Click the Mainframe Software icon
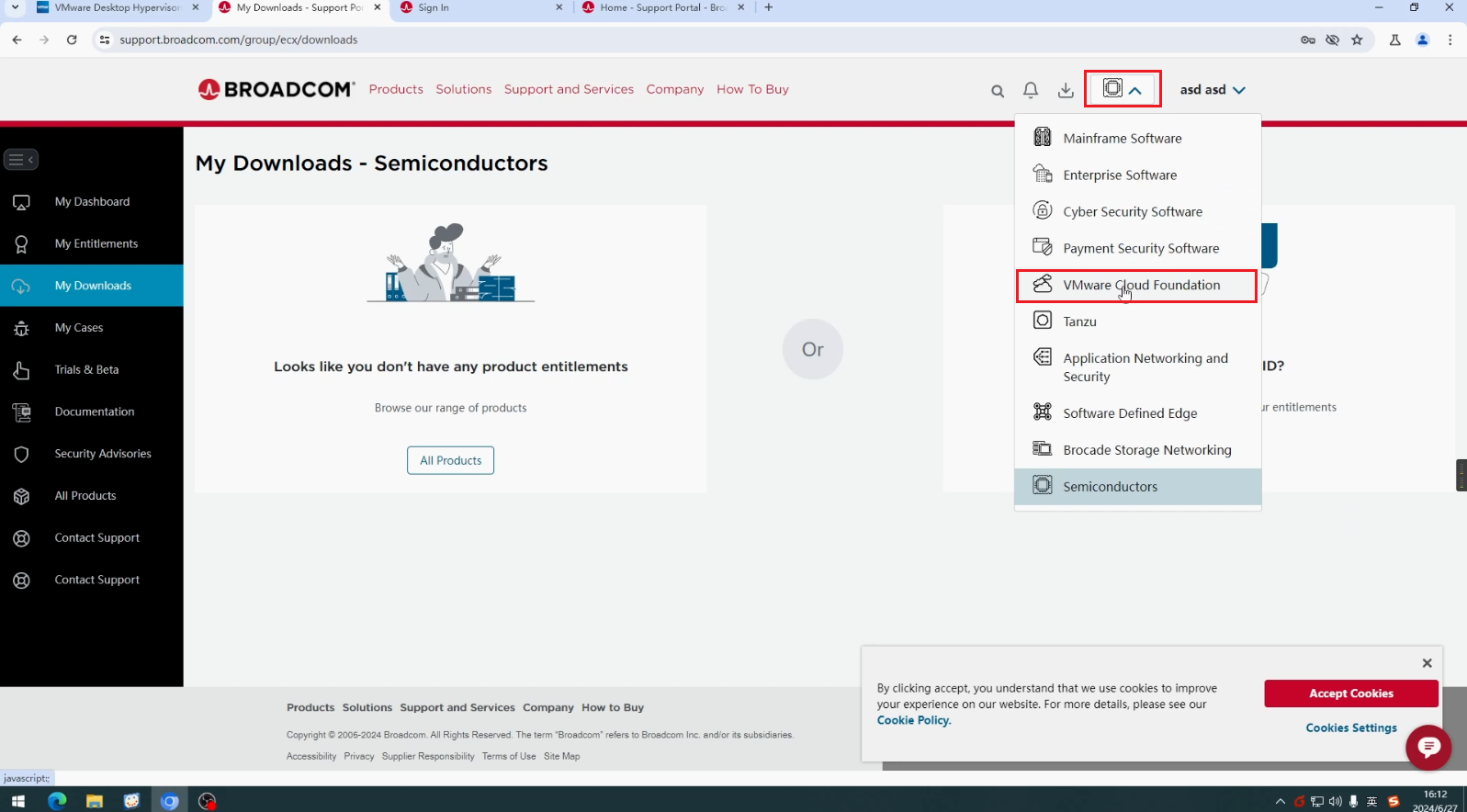 click(x=1043, y=137)
